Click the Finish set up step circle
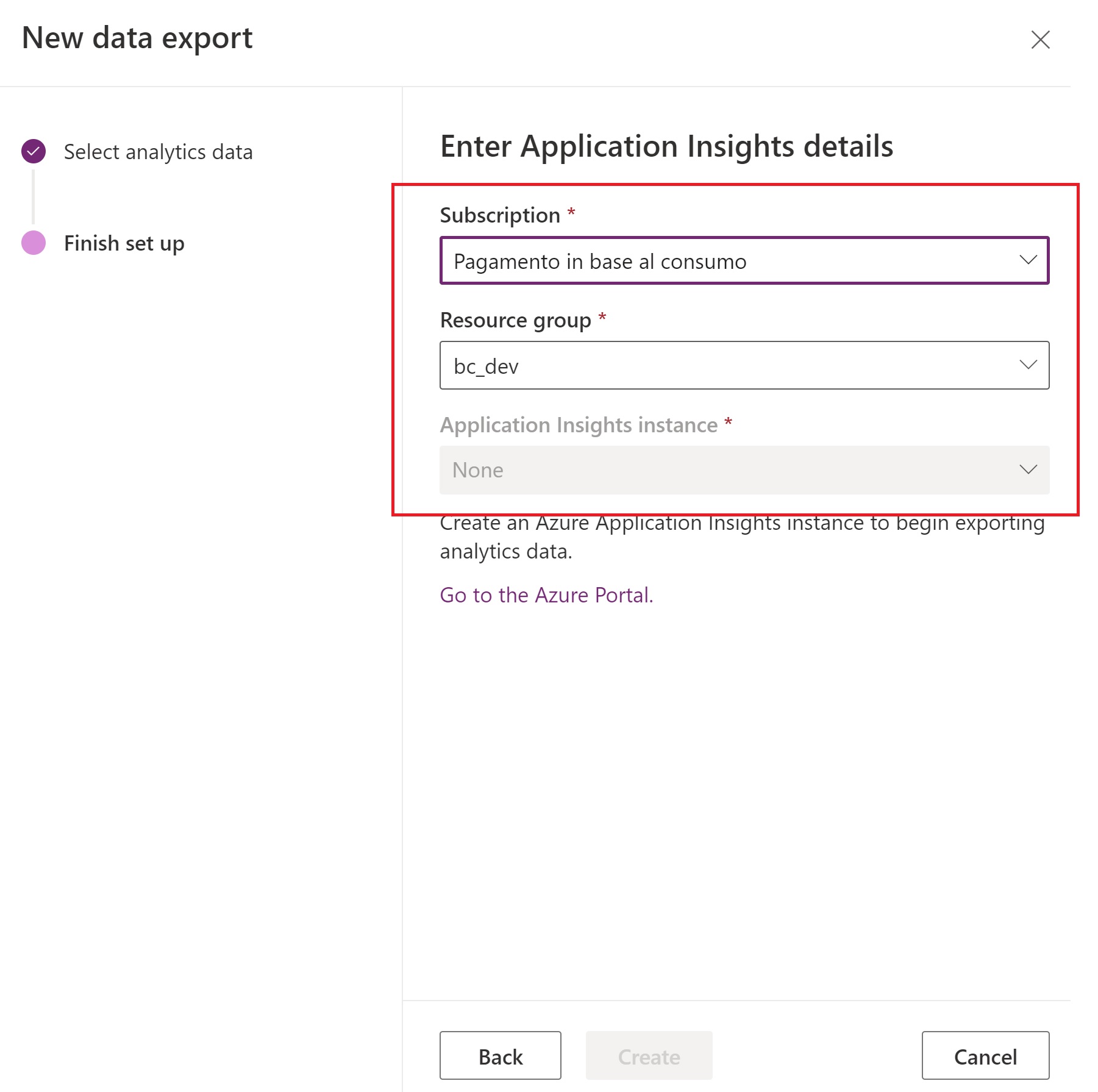Viewport: 1098px width, 1092px height. pos(34,243)
